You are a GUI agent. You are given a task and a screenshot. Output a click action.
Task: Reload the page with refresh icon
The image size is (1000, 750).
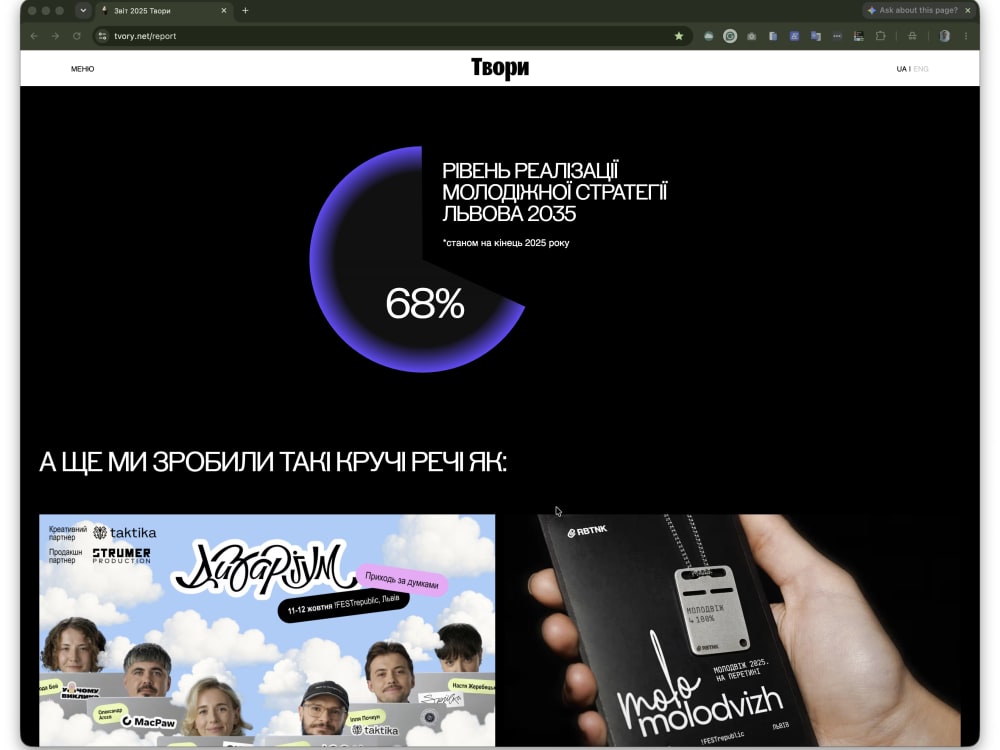(77, 36)
